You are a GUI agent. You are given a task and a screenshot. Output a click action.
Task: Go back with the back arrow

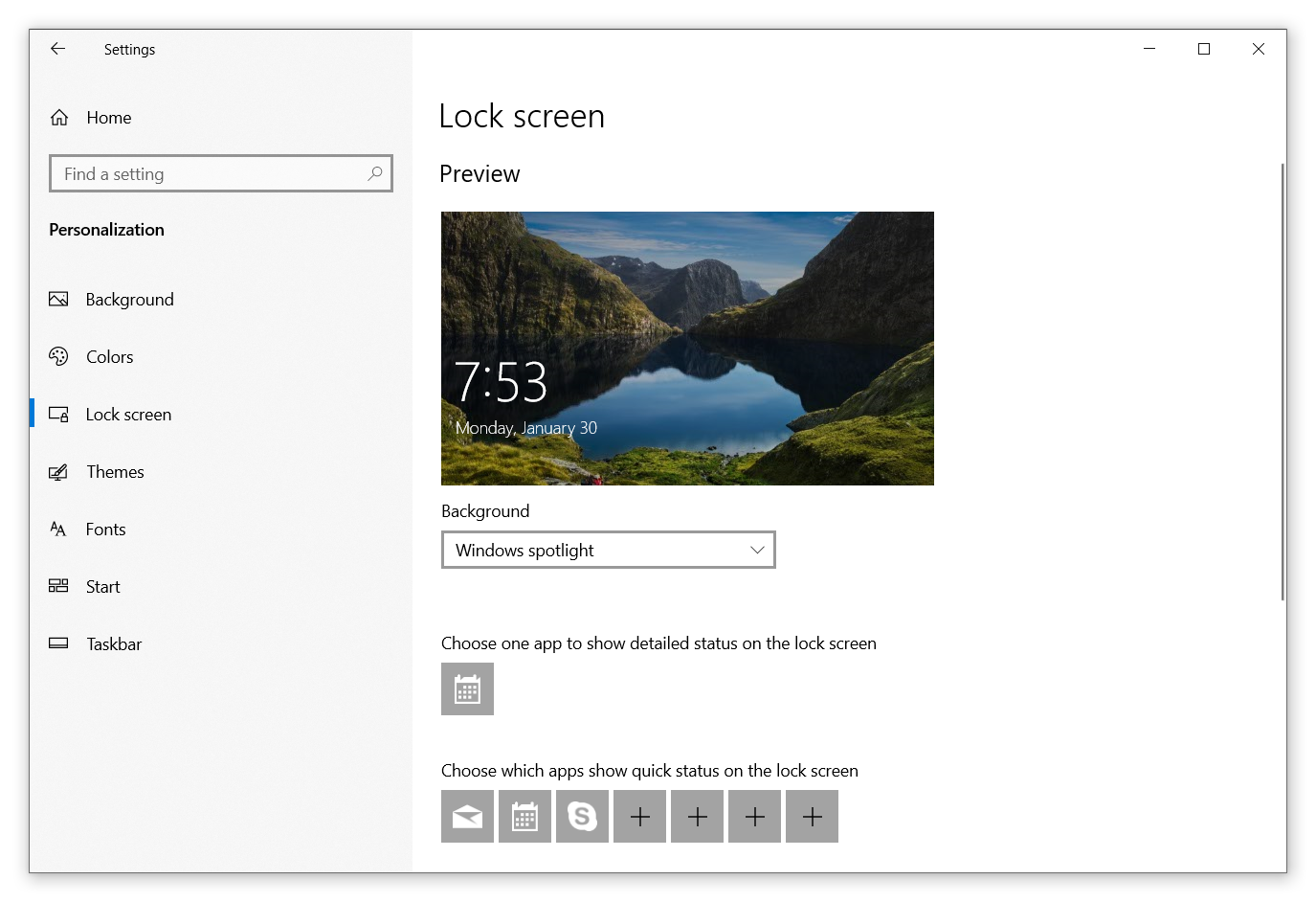[x=57, y=49]
